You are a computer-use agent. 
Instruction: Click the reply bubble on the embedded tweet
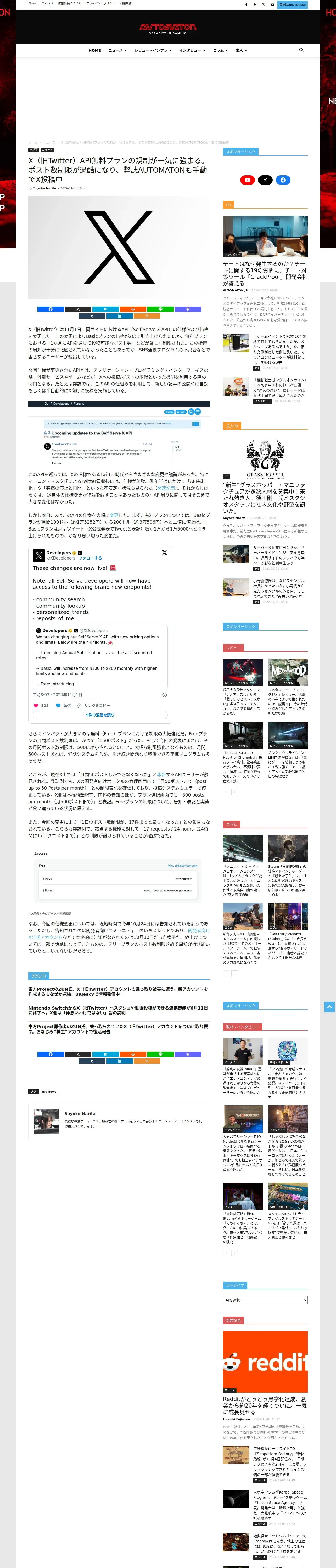pyautogui.click(x=58, y=706)
